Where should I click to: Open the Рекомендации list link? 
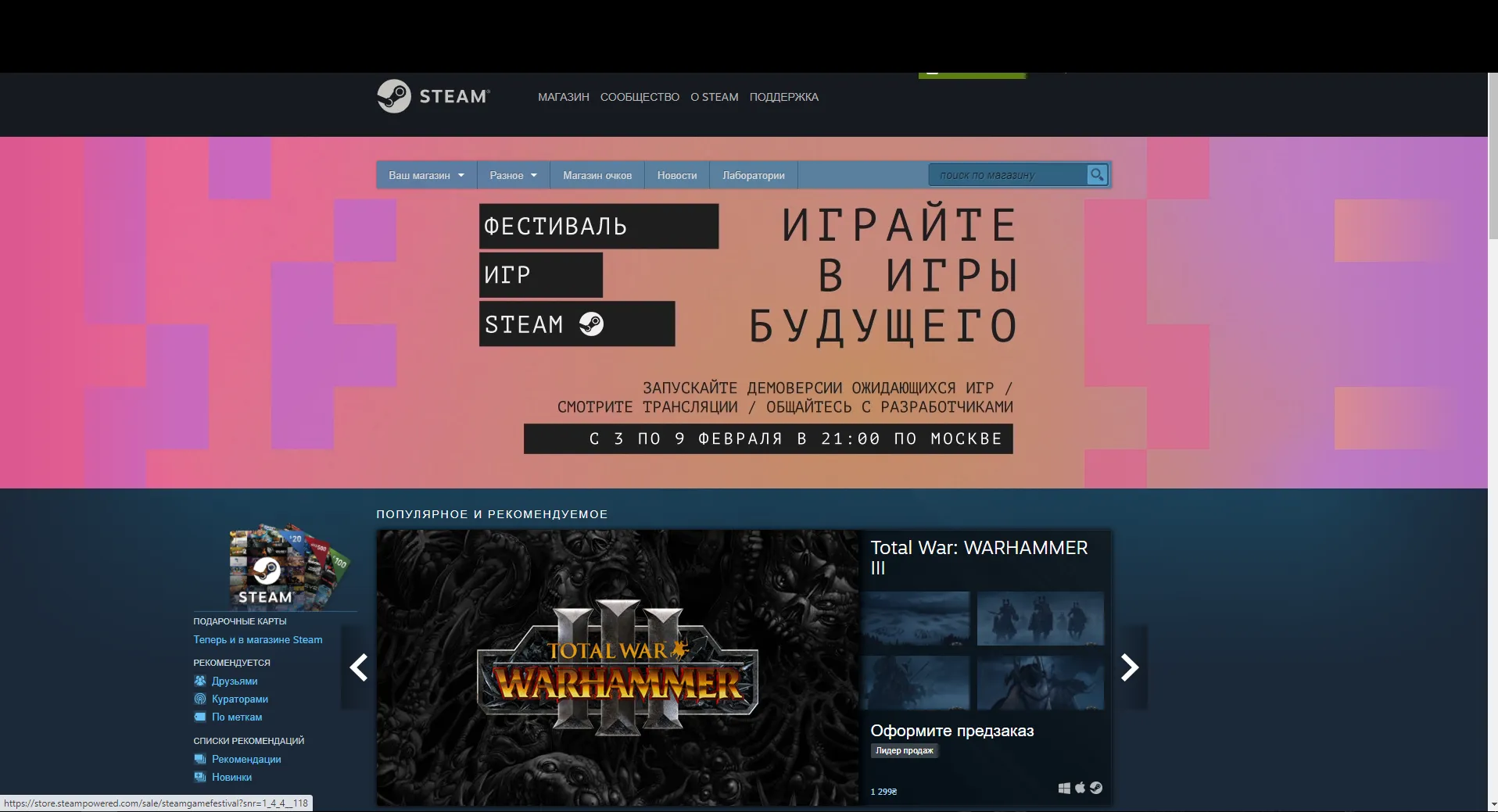pyautogui.click(x=246, y=759)
